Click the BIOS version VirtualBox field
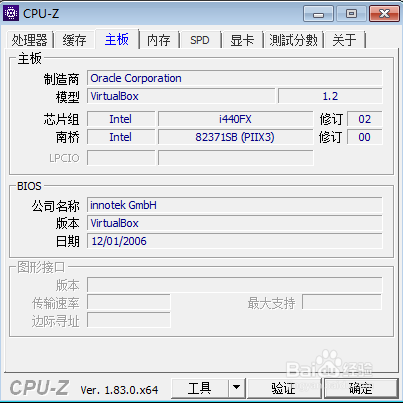This screenshot has width=403, height=403. (235, 223)
